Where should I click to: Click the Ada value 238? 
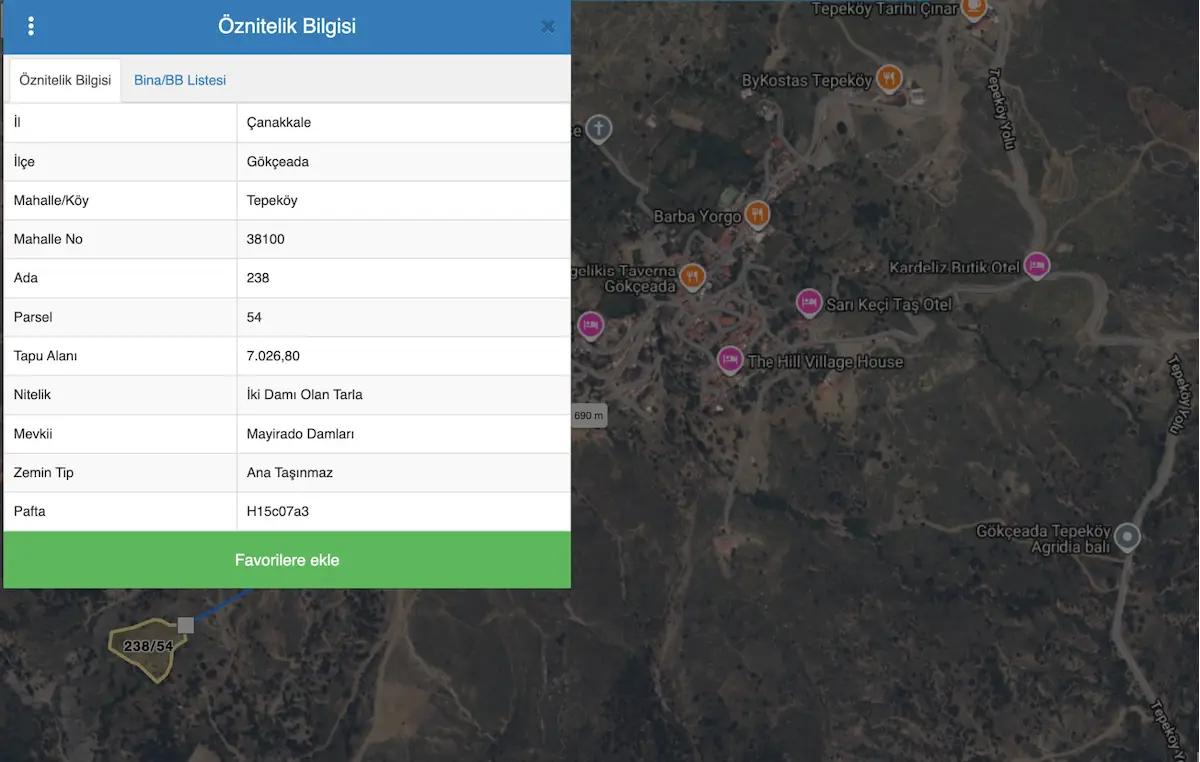(x=258, y=278)
